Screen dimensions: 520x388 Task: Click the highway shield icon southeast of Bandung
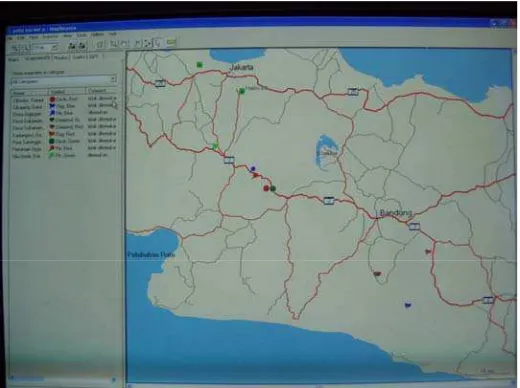tap(414, 227)
